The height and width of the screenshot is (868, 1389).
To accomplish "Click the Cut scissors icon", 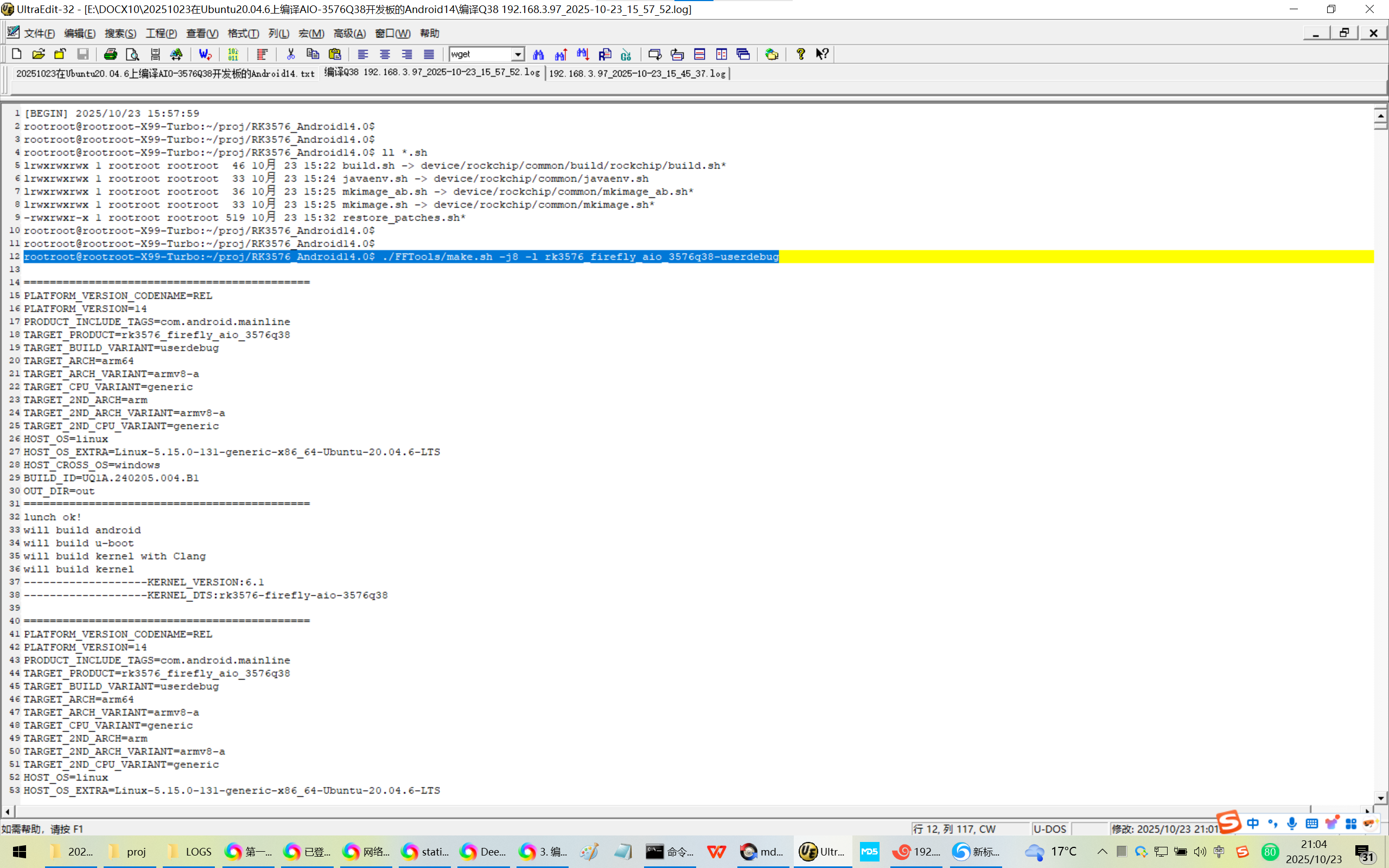I will coord(290,54).
